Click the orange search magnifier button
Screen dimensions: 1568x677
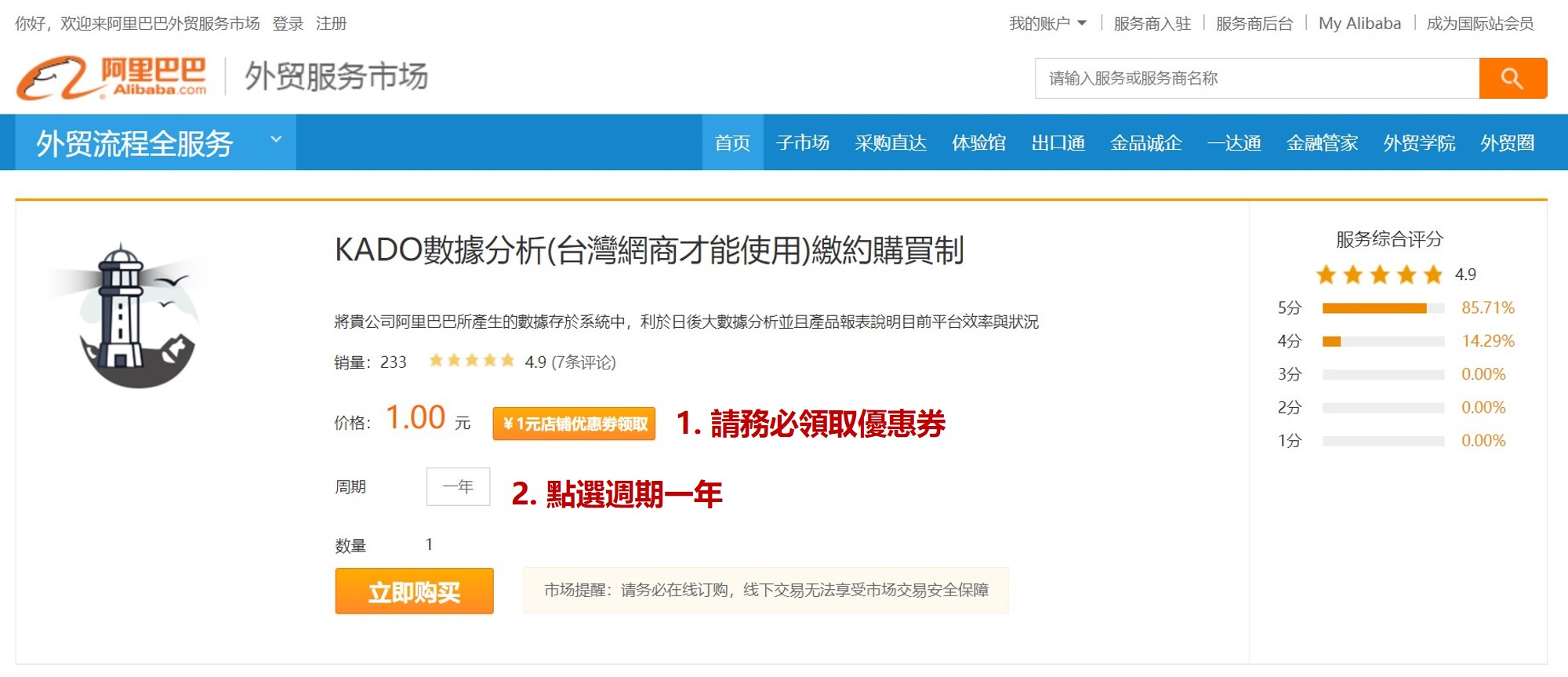point(1512,78)
